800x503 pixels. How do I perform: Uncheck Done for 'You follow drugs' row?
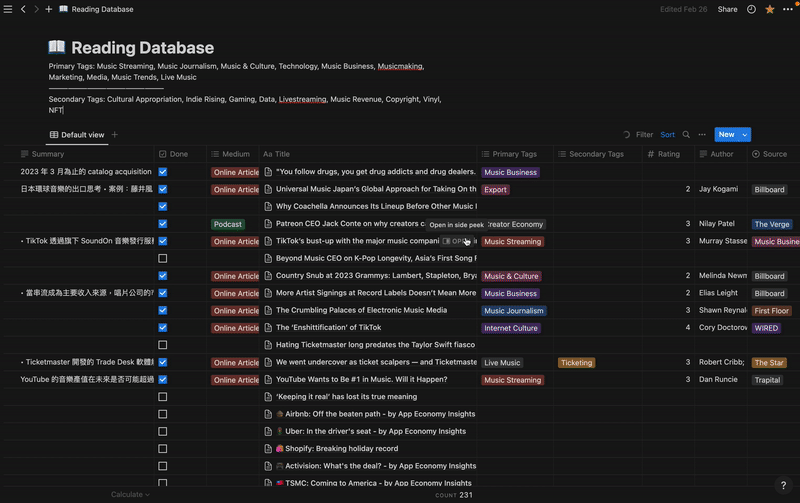click(x=163, y=172)
